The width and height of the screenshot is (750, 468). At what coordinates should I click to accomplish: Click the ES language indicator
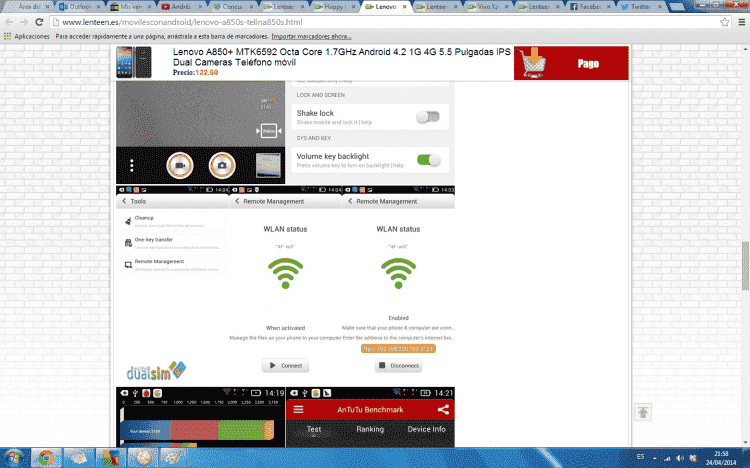640,457
